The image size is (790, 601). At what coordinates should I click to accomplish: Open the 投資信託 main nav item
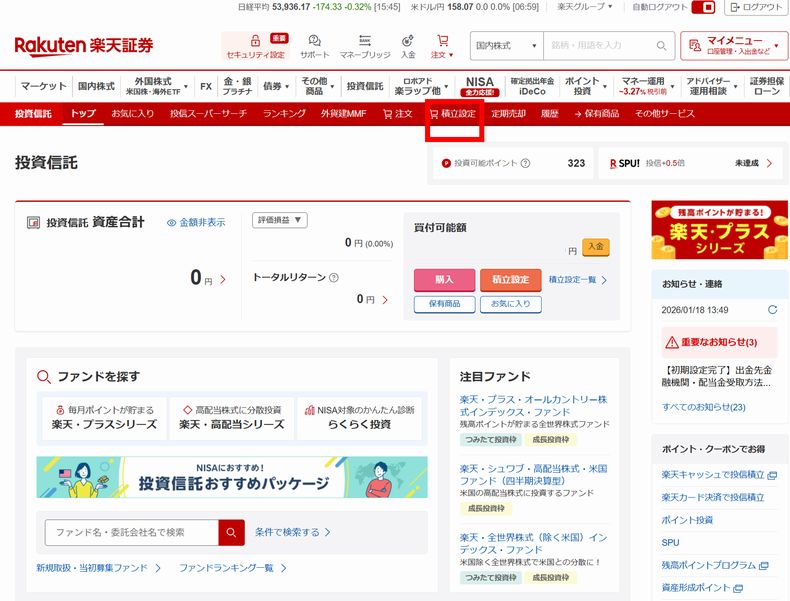pyautogui.click(x=364, y=86)
